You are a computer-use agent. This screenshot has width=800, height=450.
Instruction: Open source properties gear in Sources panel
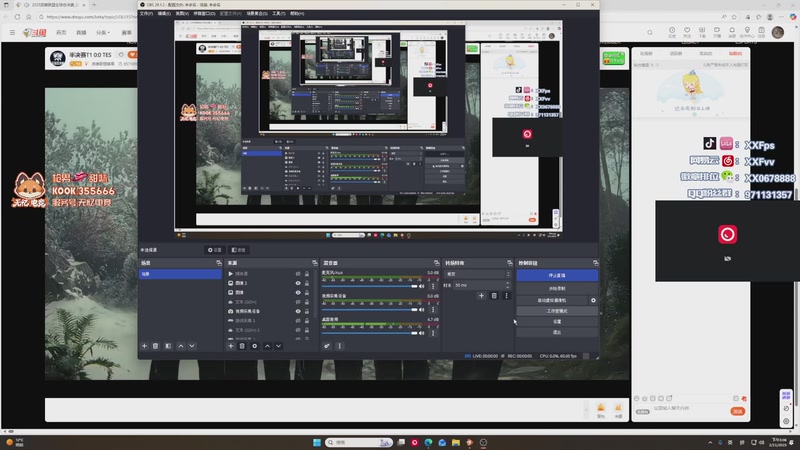[x=255, y=346]
